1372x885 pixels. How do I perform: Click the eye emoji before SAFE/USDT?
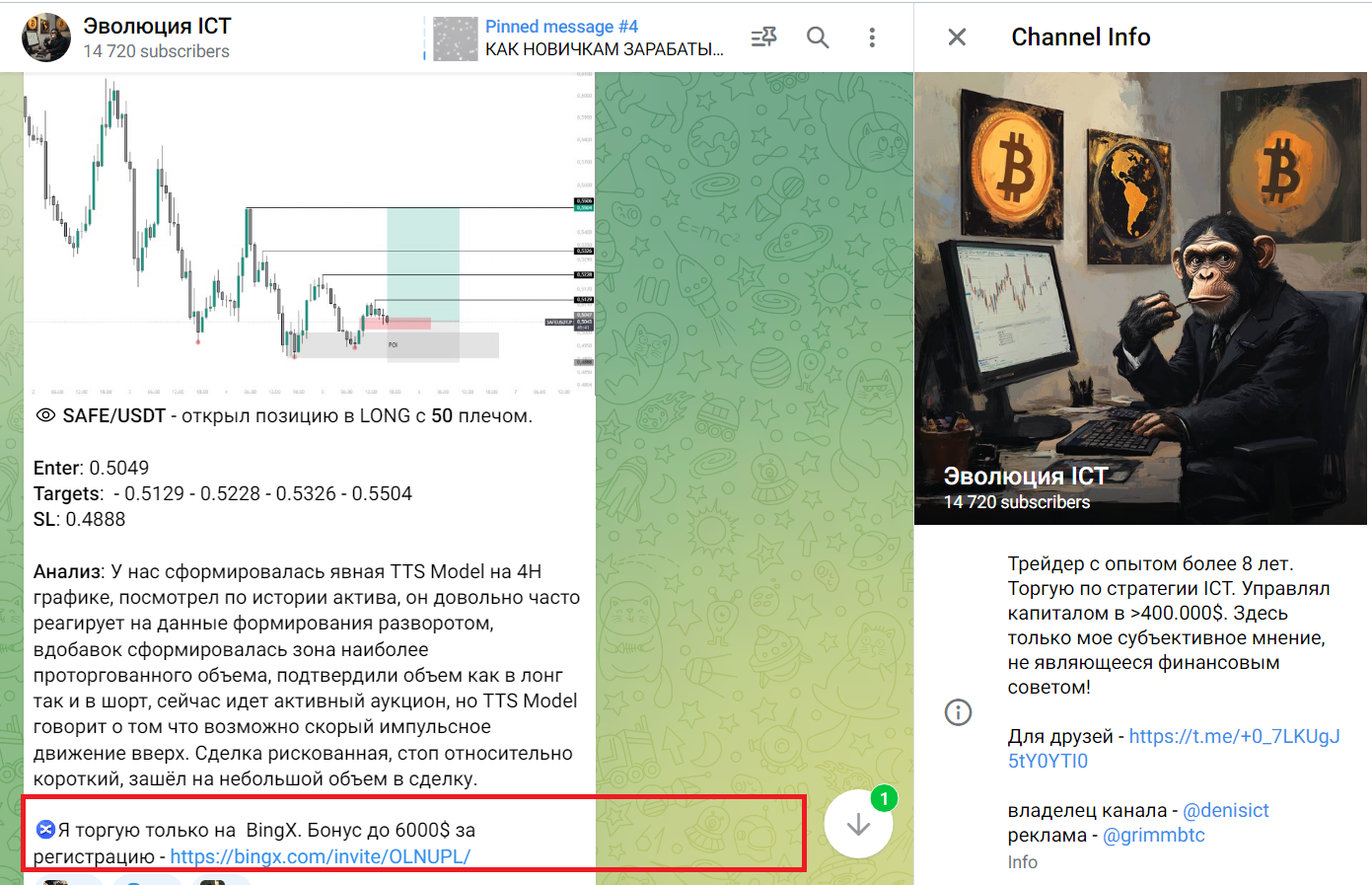pos(45,415)
